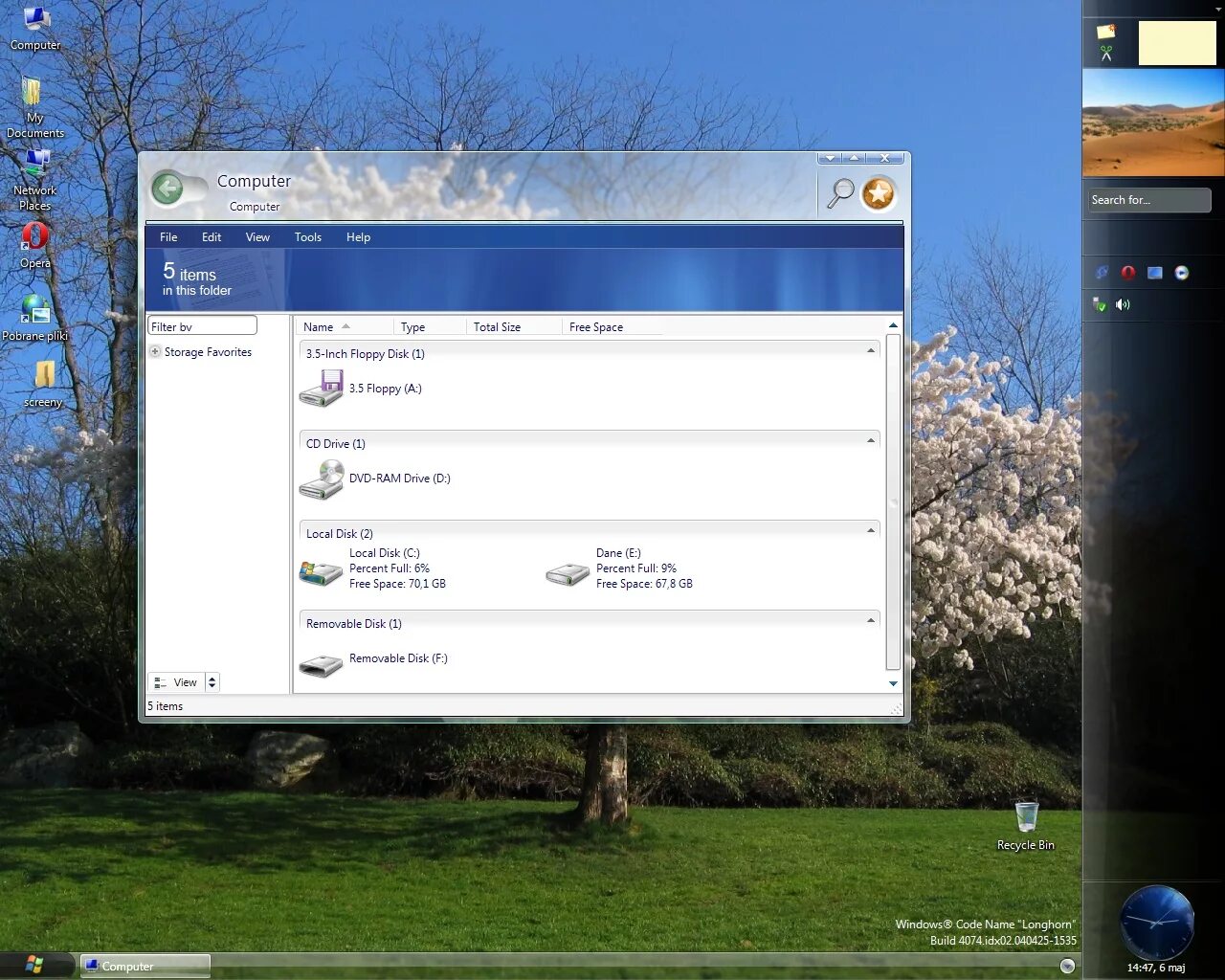Launch Opera from sidebar quick launch
The height and width of the screenshot is (980, 1225).
coord(1128,273)
